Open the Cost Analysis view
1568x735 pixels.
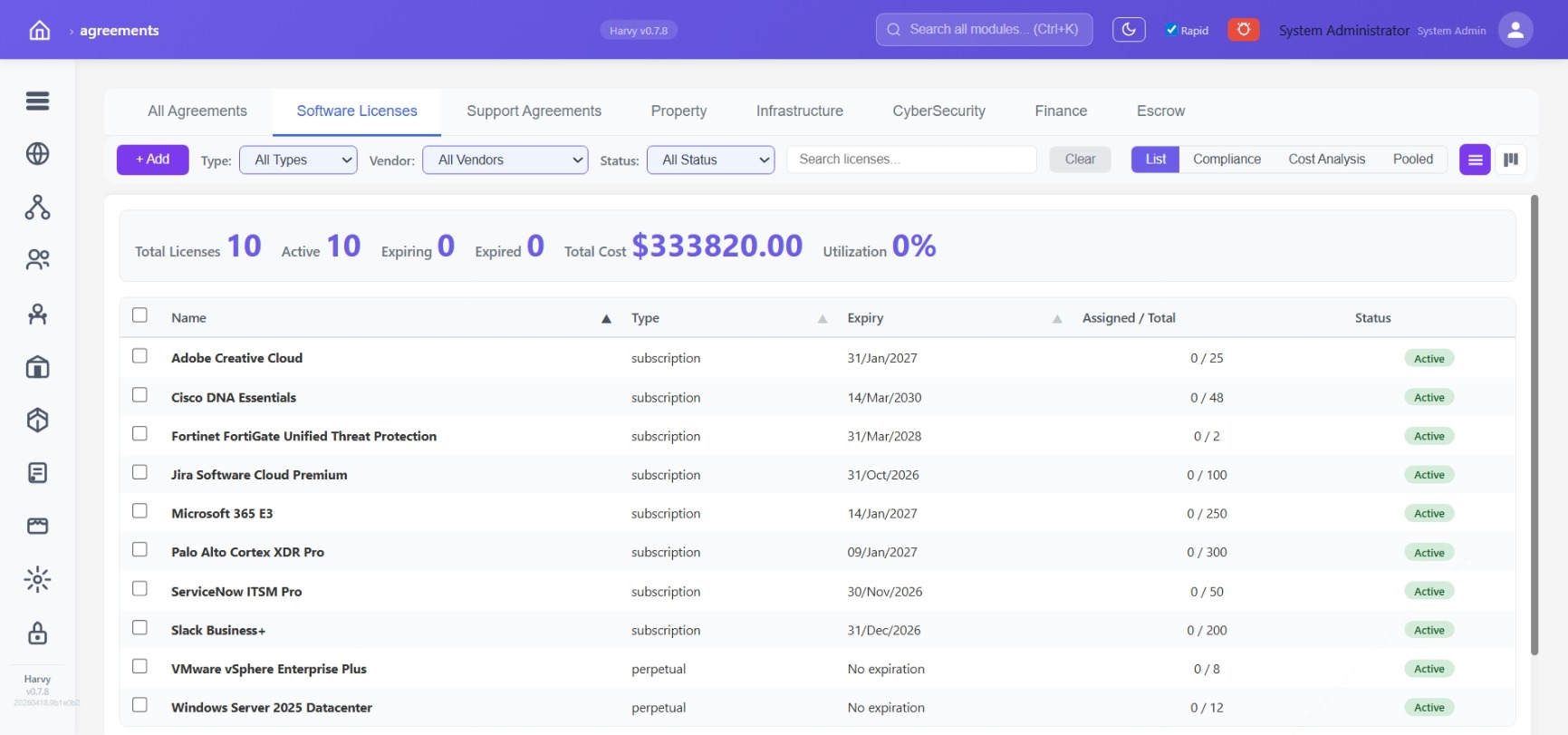[x=1327, y=160]
